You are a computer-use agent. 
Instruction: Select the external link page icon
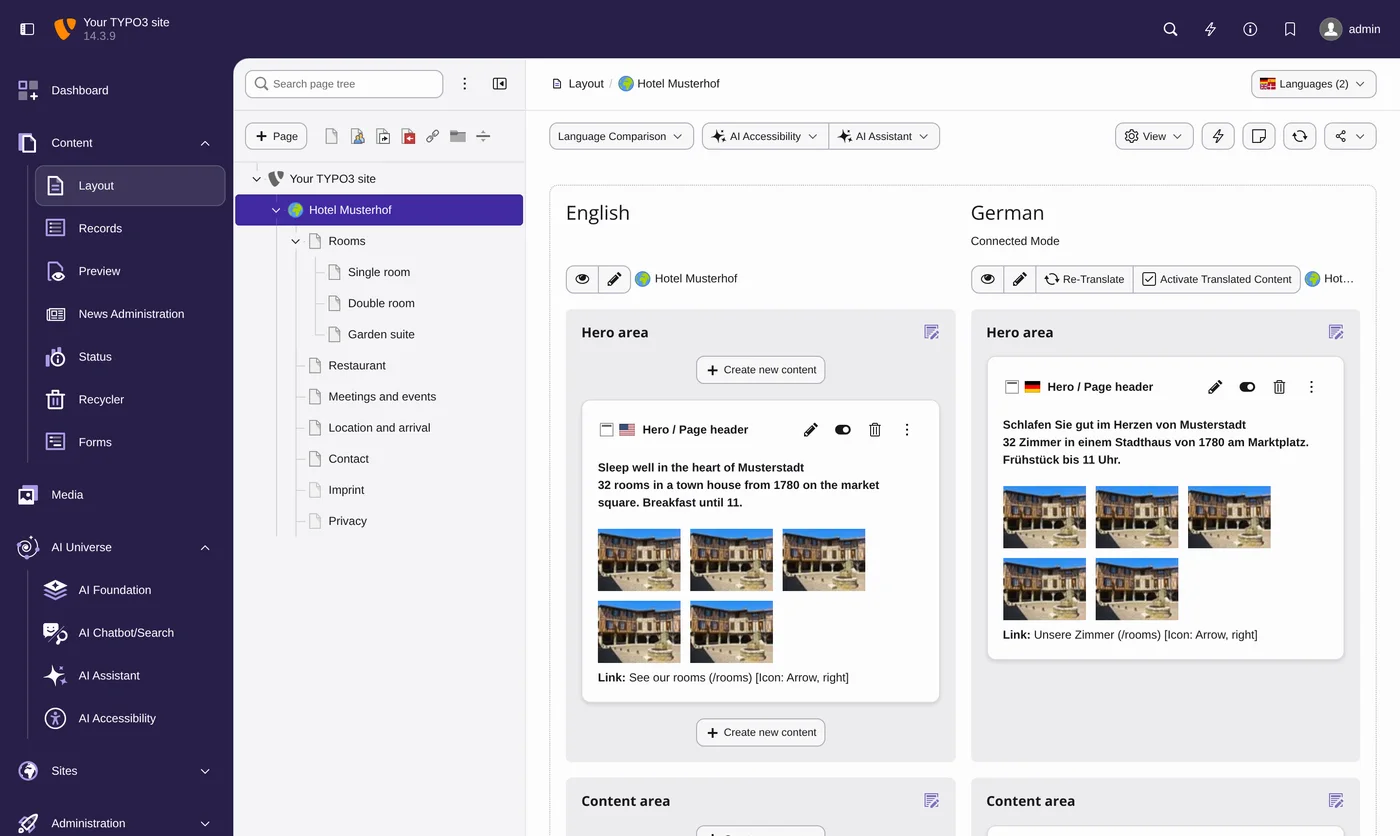coord(432,136)
